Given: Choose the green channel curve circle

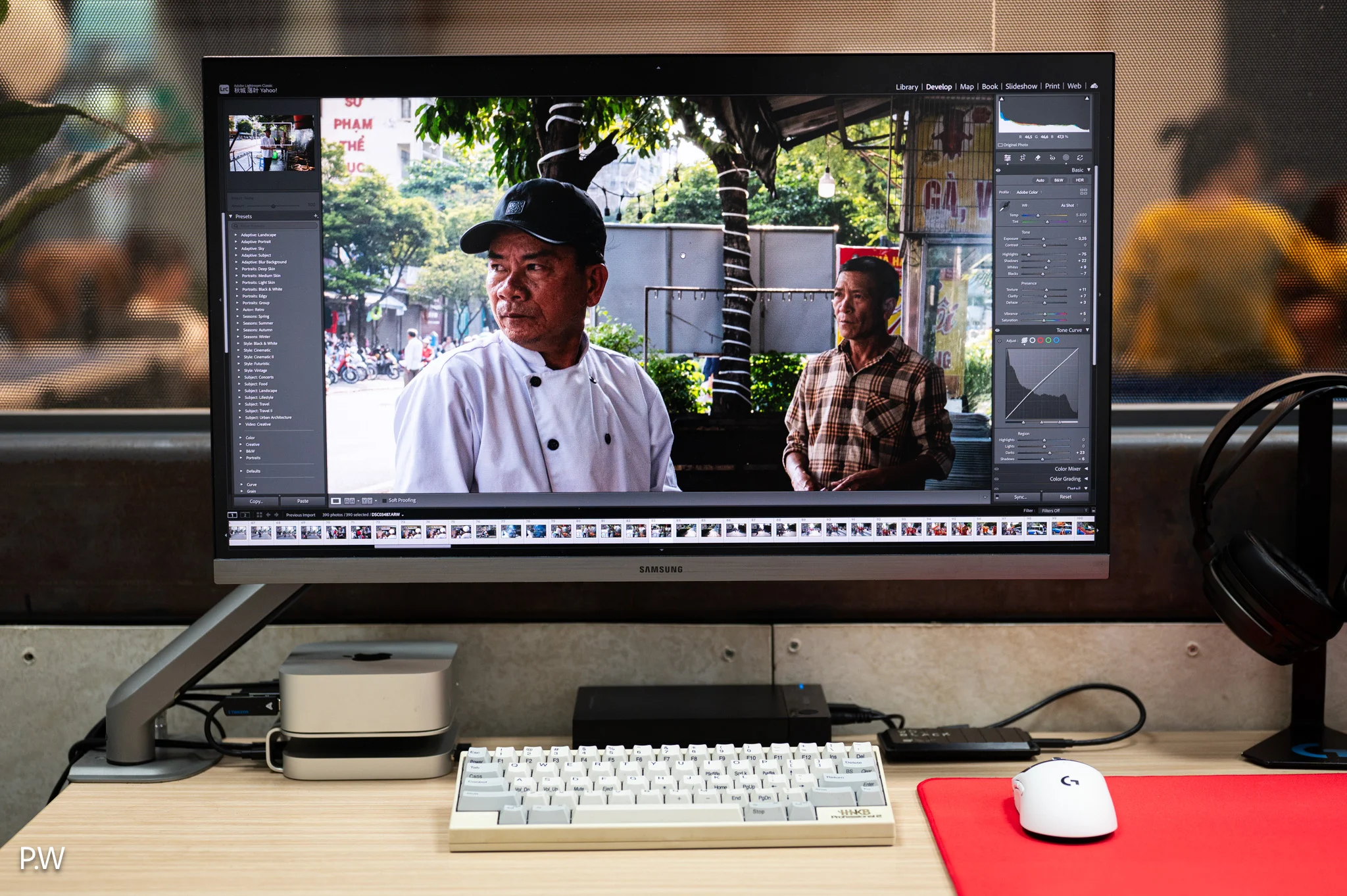Looking at the screenshot, I should click(x=1048, y=341).
